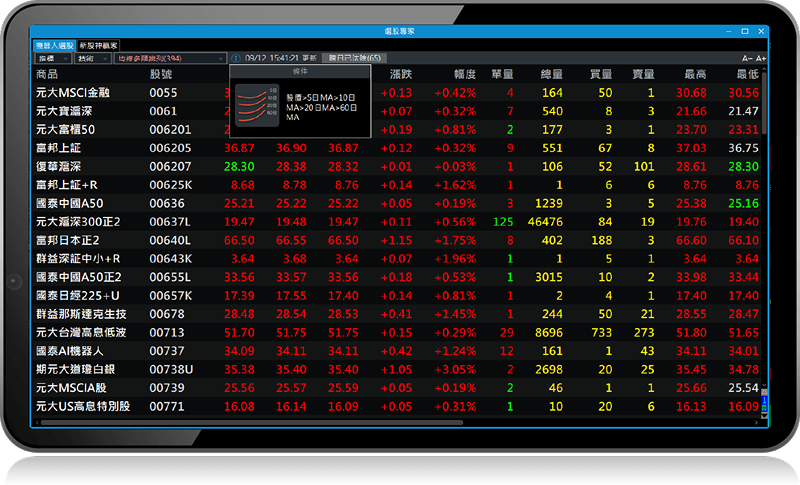800x485 pixels.
Task: Sort by the 商品 column header
Action: (x=47, y=74)
